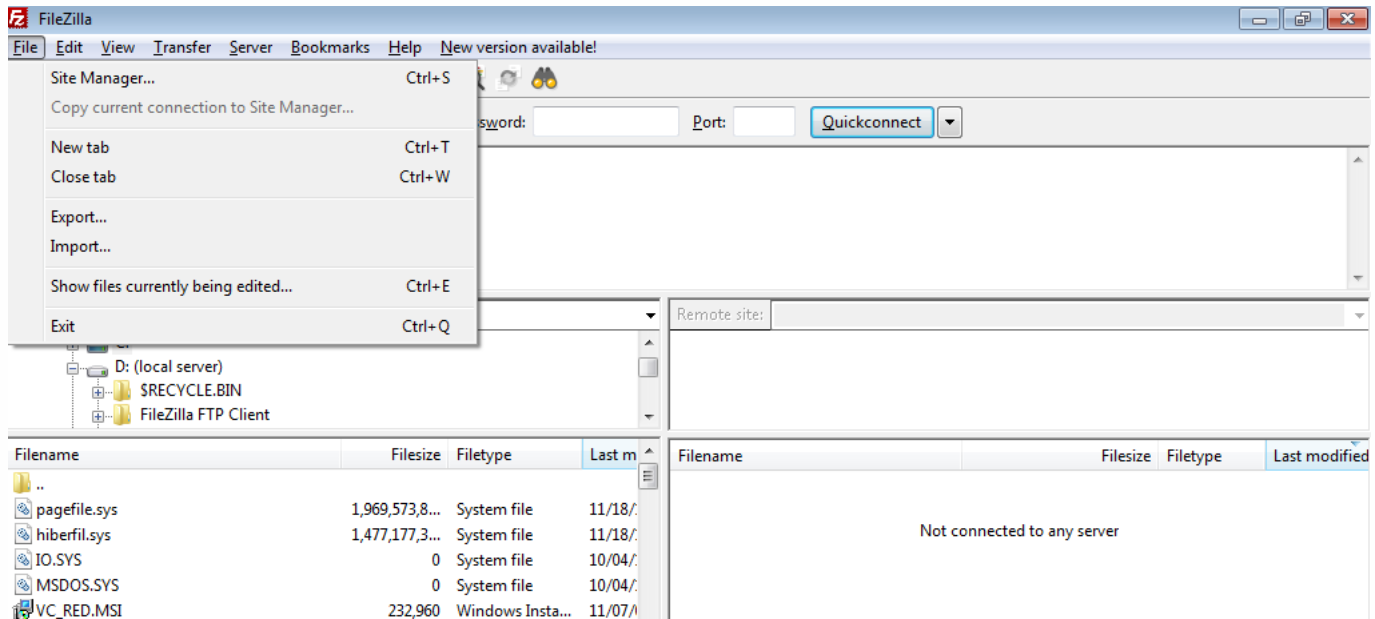
Task: Open the Help menu
Action: 404,47
